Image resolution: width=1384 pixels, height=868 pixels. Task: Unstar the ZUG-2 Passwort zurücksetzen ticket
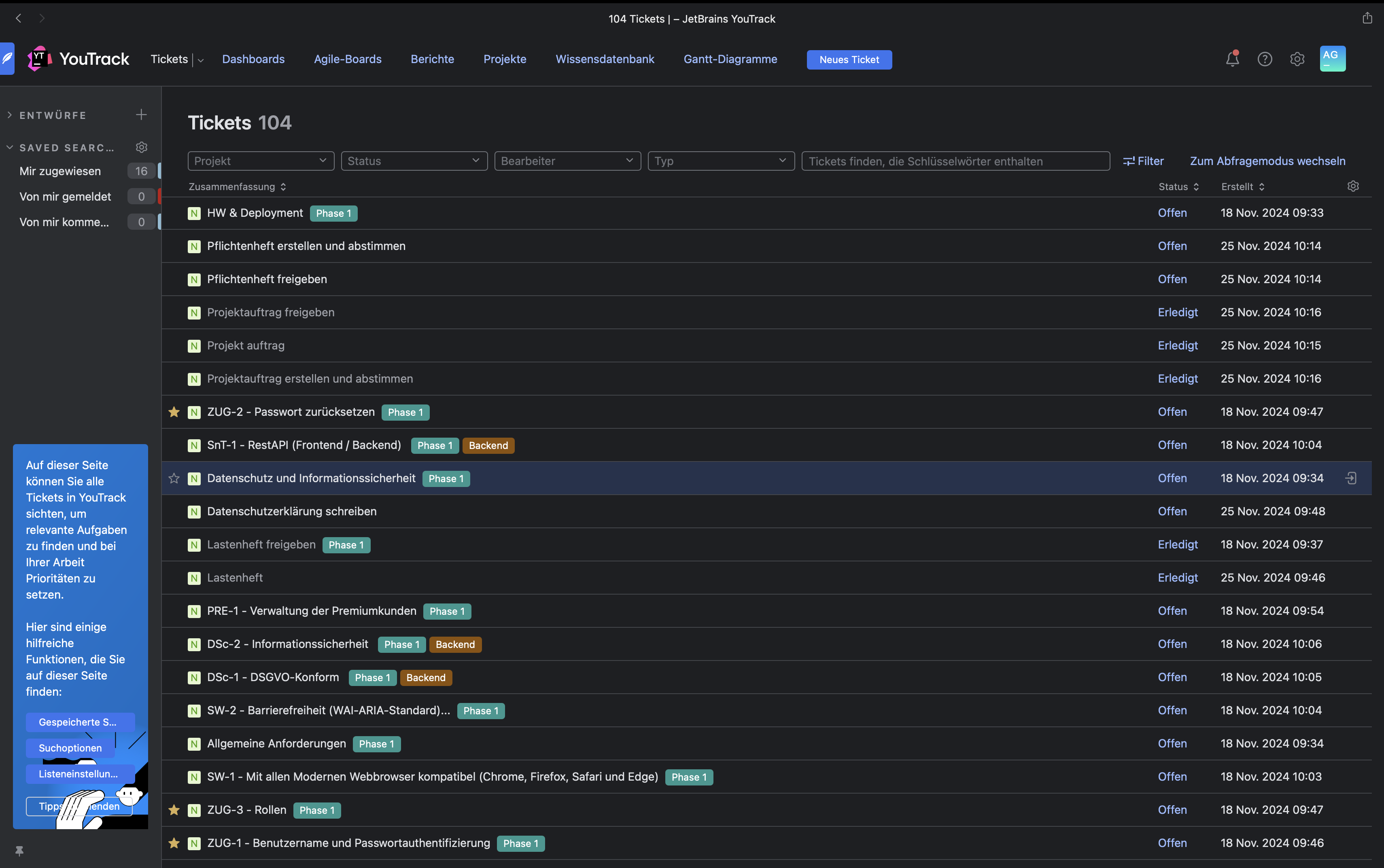174,412
